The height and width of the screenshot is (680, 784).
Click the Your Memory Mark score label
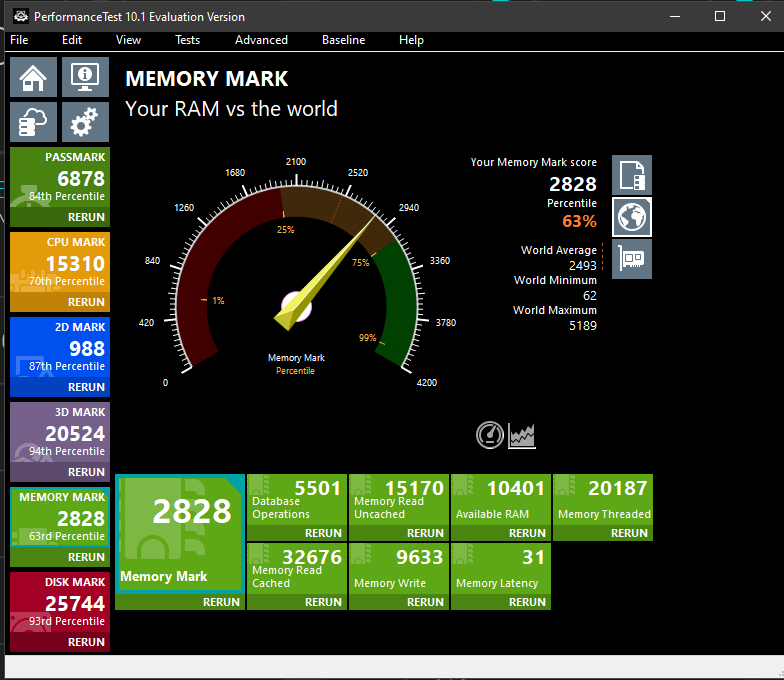click(534, 162)
